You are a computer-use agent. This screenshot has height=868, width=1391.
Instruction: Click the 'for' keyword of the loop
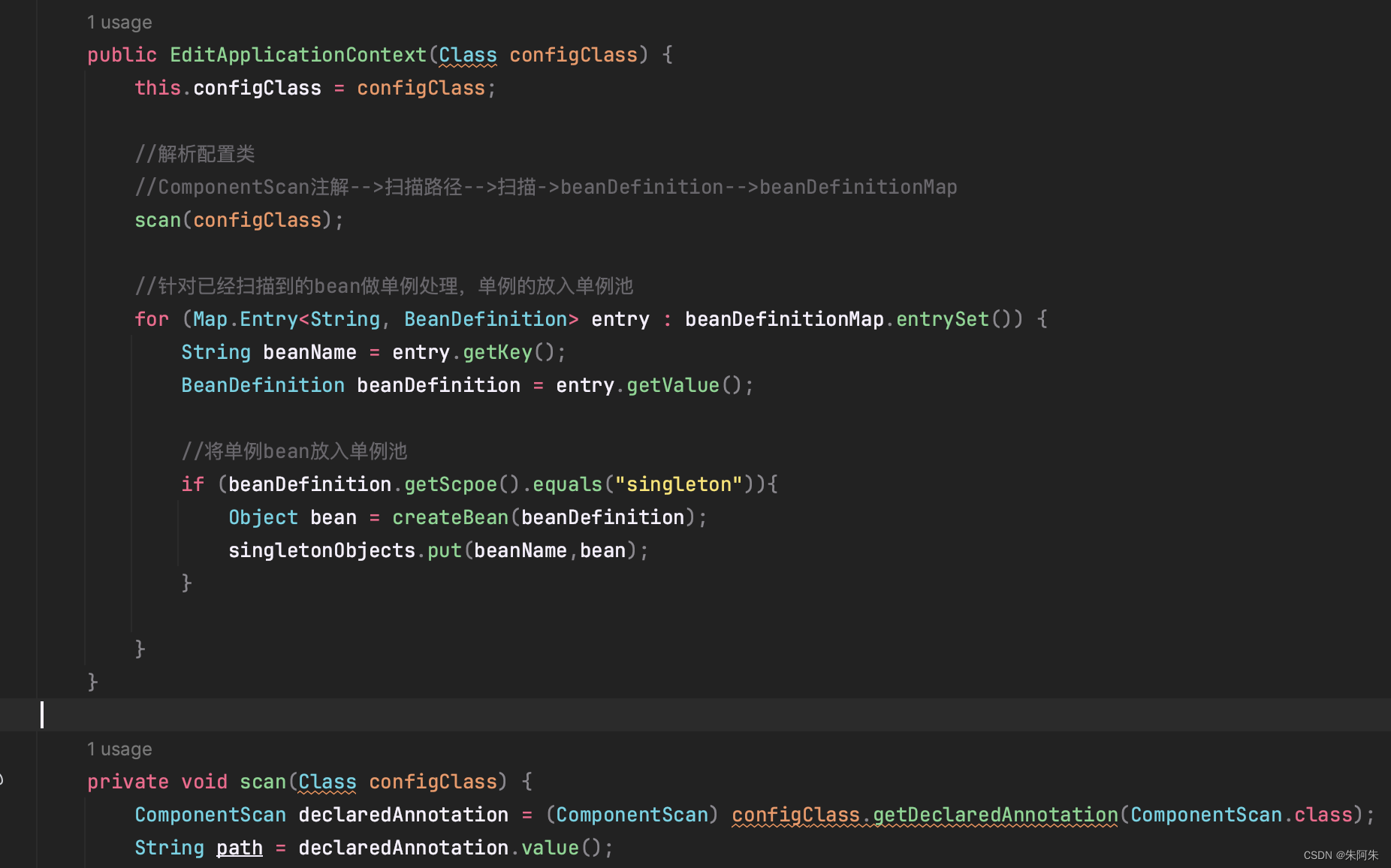tap(152, 319)
